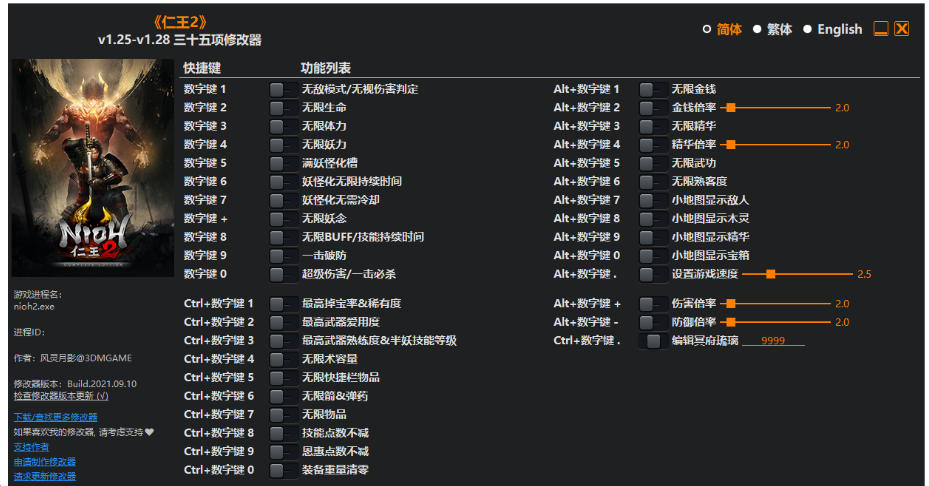Click the 支持作者 link
929x486 pixels.
click(31, 447)
